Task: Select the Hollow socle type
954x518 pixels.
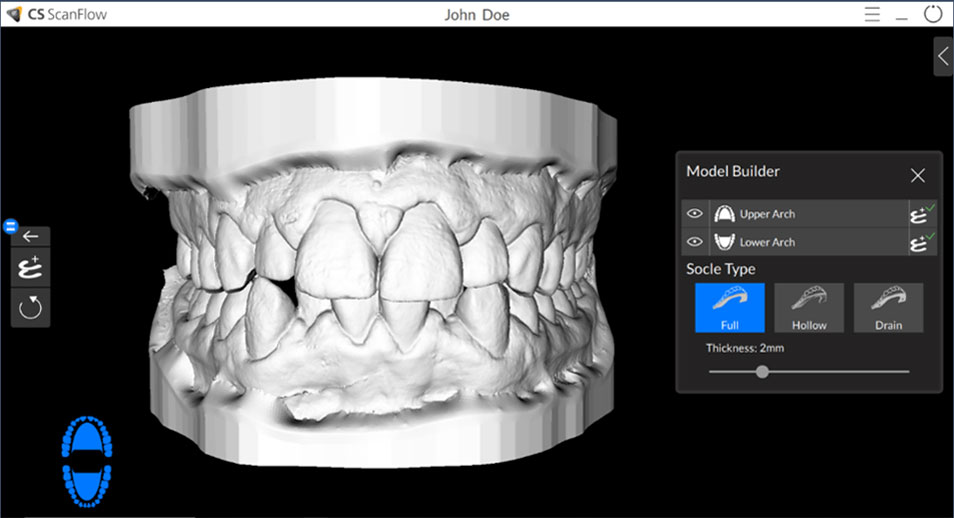Action: (x=809, y=307)
